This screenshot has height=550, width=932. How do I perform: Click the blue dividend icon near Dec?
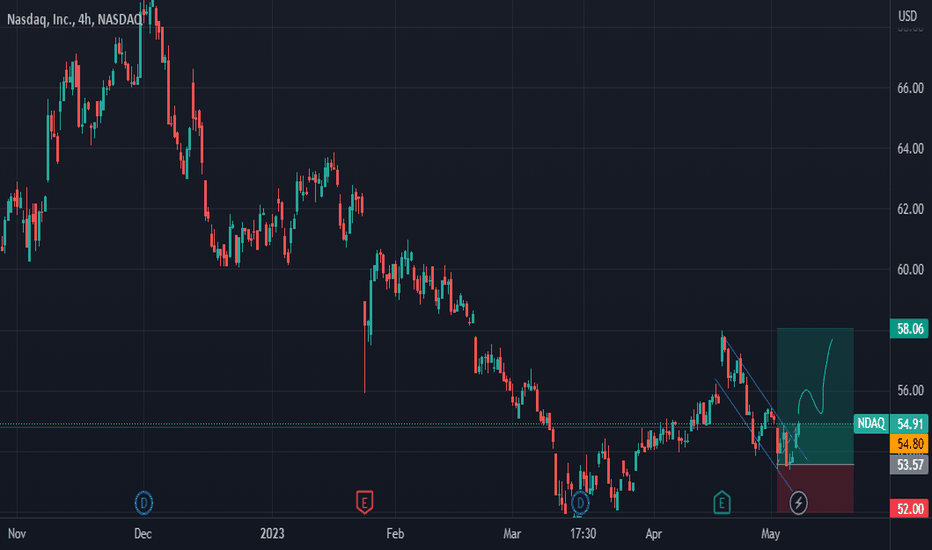143,502
